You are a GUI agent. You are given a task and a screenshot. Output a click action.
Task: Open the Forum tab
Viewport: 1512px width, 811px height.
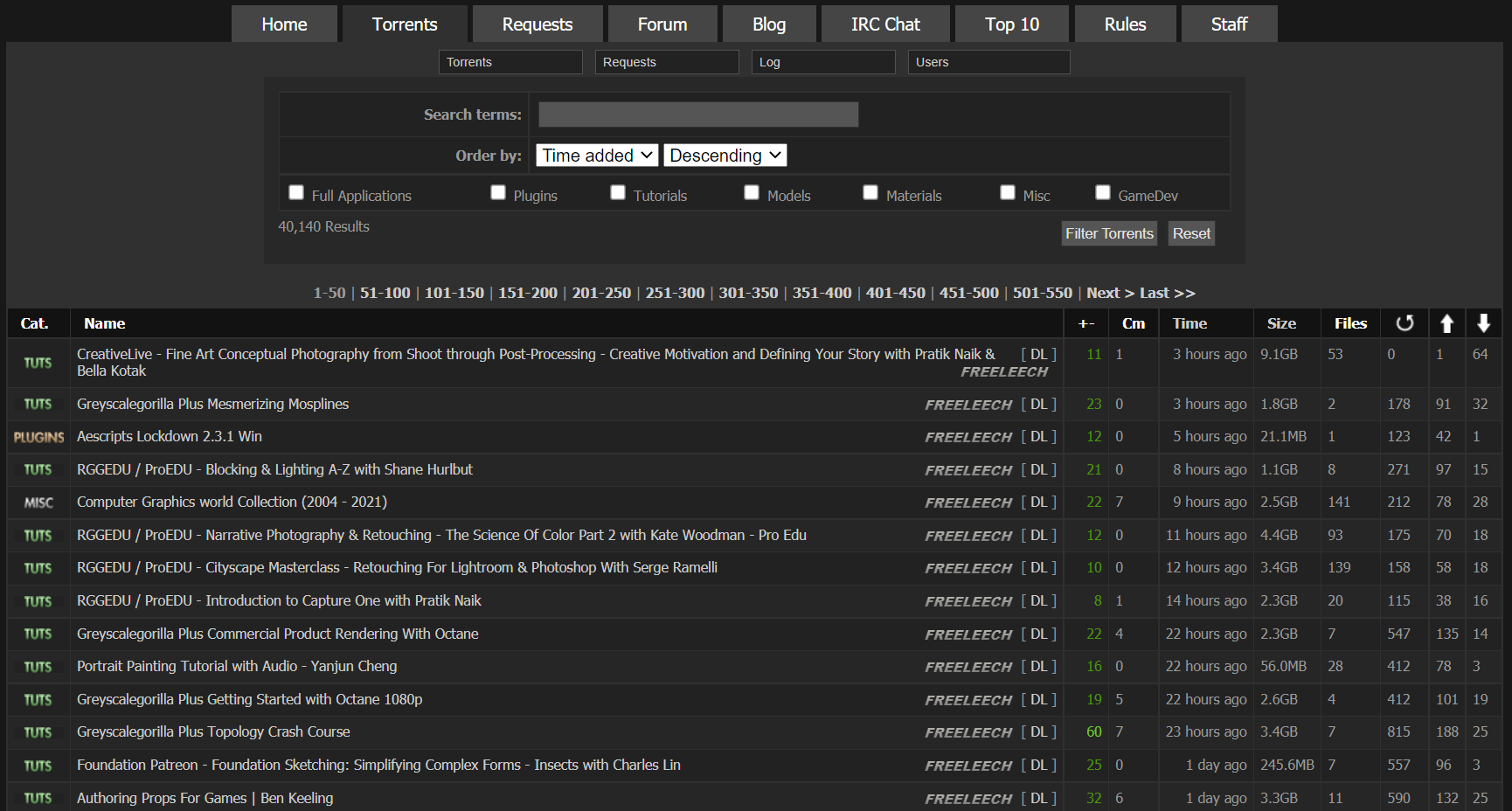tap(662, 24)
